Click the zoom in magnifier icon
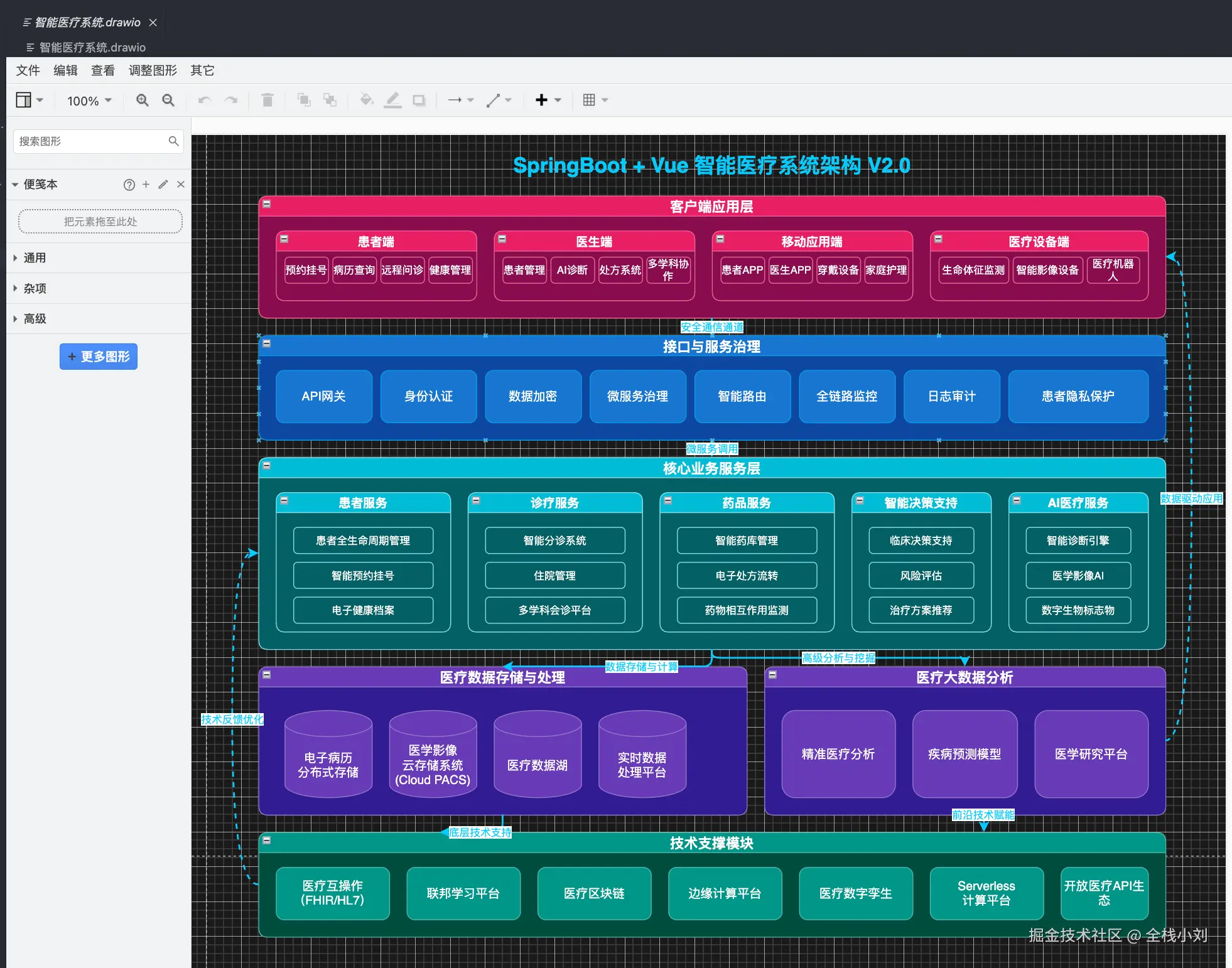The width and height of the screenshot is (1232, 968). (143, 100)
